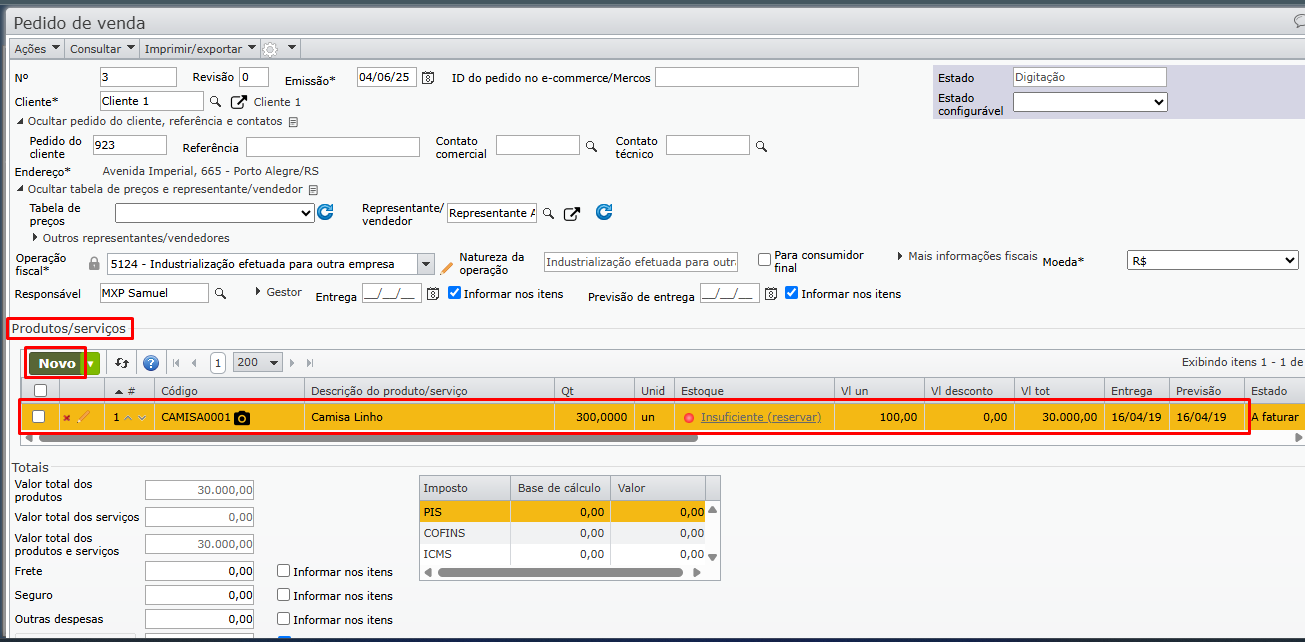Edit the Operação fiscal with pencil icon
Viewport: 1305px width, 642px height.
click(x=447, y=265)
